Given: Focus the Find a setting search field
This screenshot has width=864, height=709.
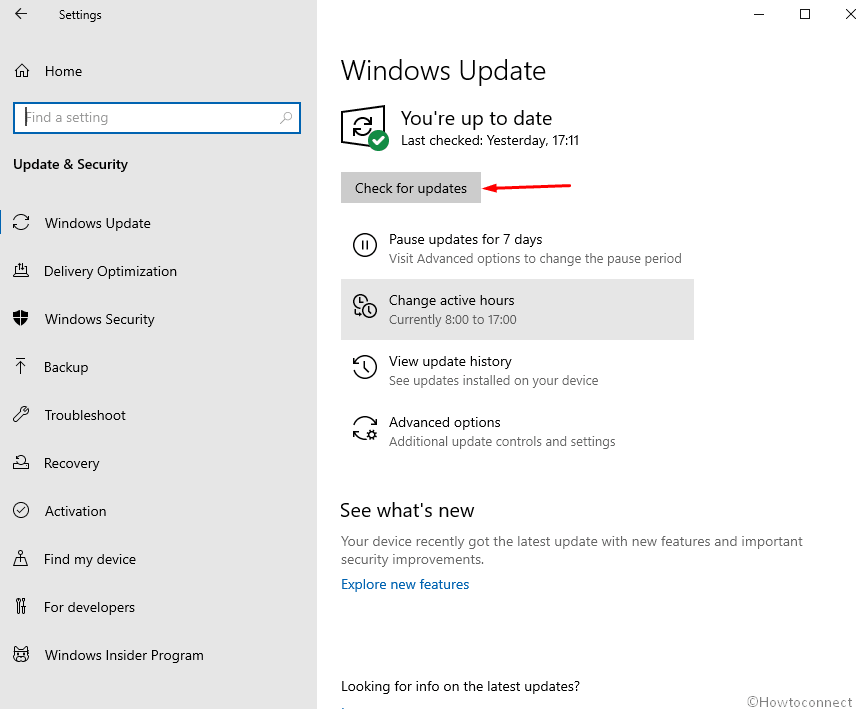Looking at the screenshot, I should [x=157, y=117].
